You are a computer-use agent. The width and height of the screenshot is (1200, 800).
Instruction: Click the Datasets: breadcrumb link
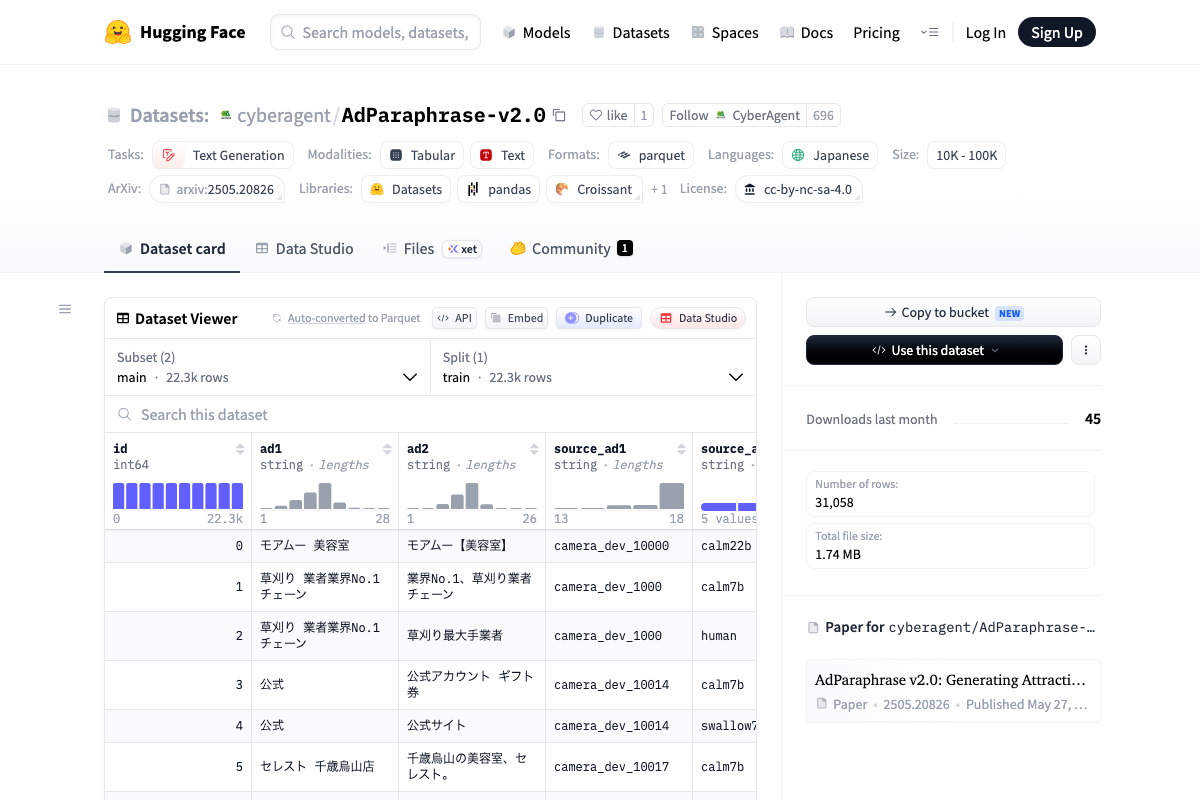click(x=169, y=115)
